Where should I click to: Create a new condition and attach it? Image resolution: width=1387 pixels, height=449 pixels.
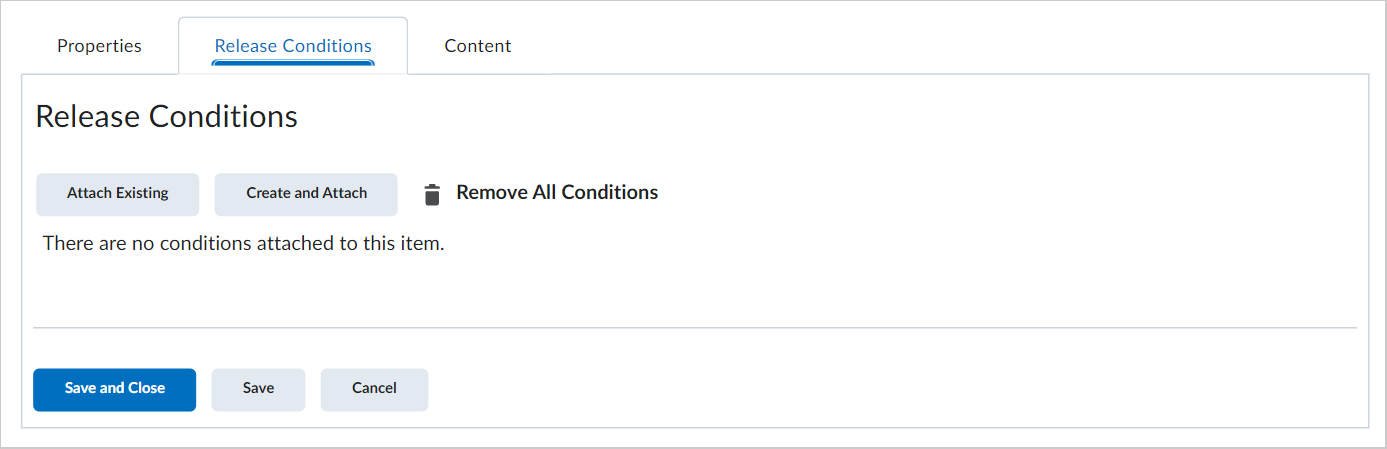click(x=306, y=194)
